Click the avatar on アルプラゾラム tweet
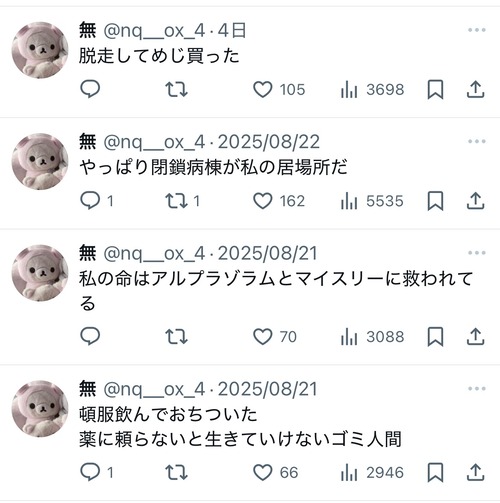This screenshot has width=500, height=503. pos(40,273)
